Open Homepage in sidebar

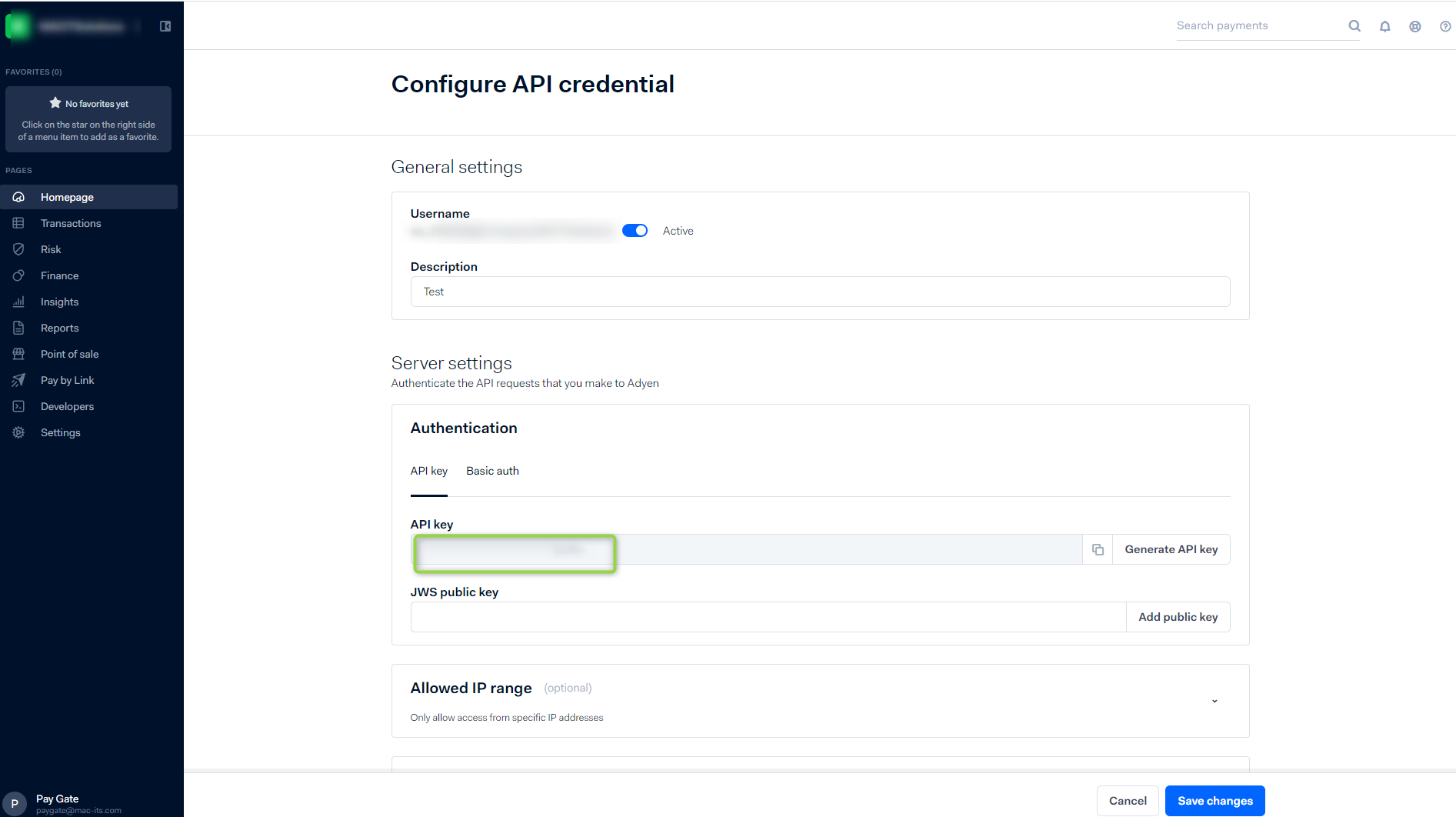pos(88,197)
